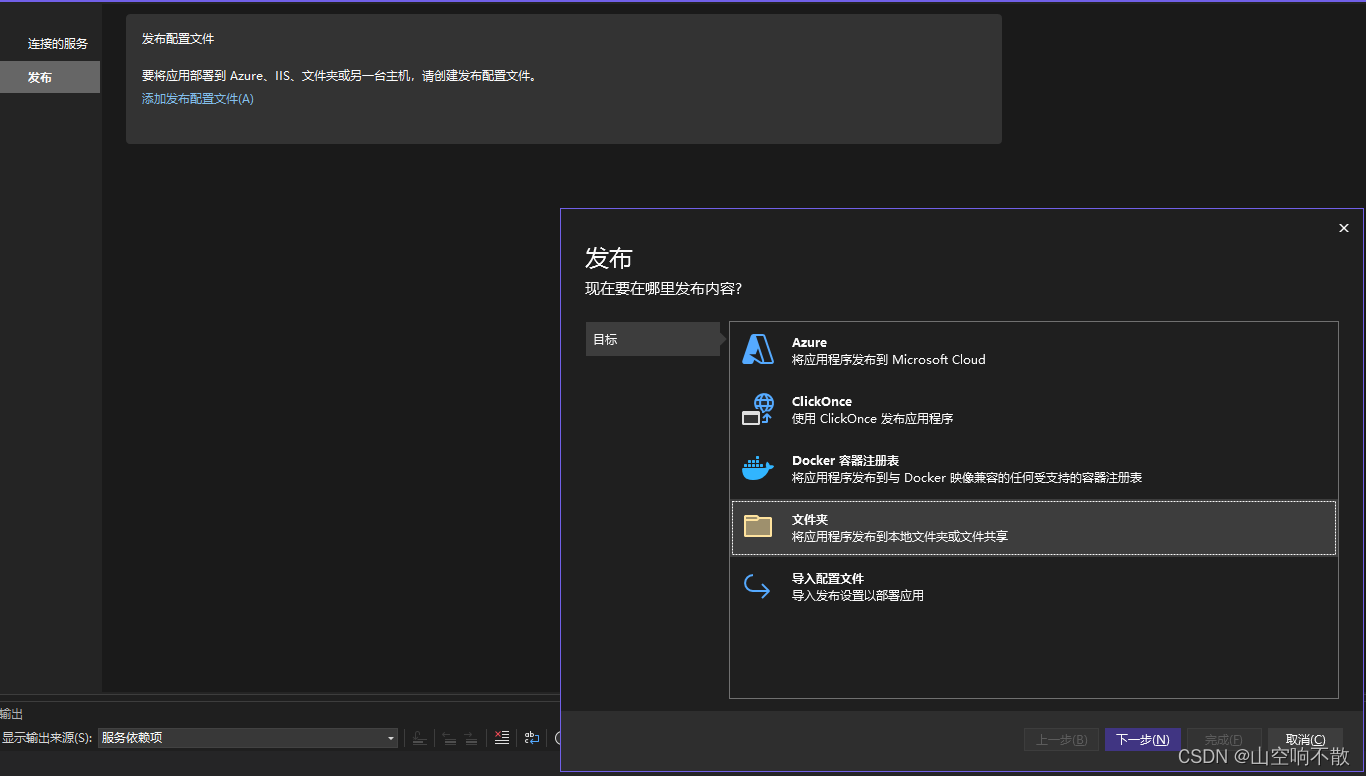Select the Azure publish target
The height and width of the screenshot is (776, 1366).
coord(1034,350)
